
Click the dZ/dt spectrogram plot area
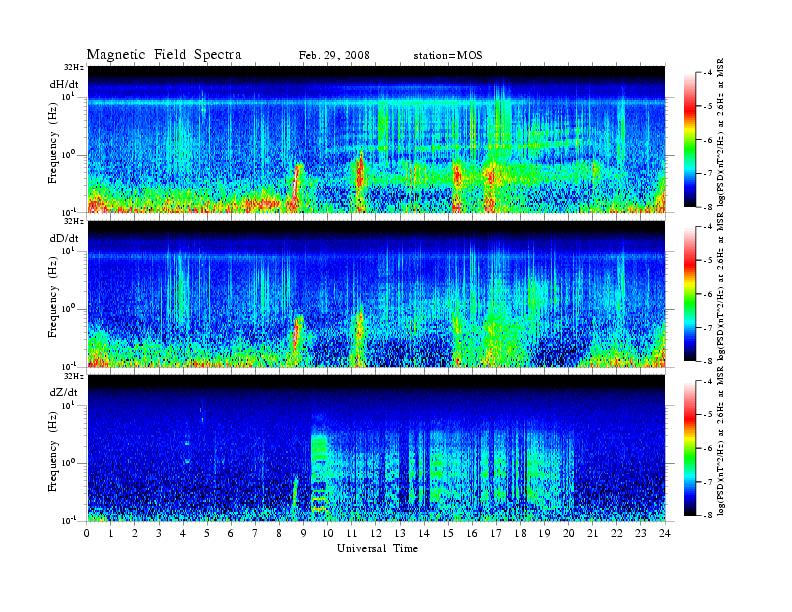tap(377, 448)
